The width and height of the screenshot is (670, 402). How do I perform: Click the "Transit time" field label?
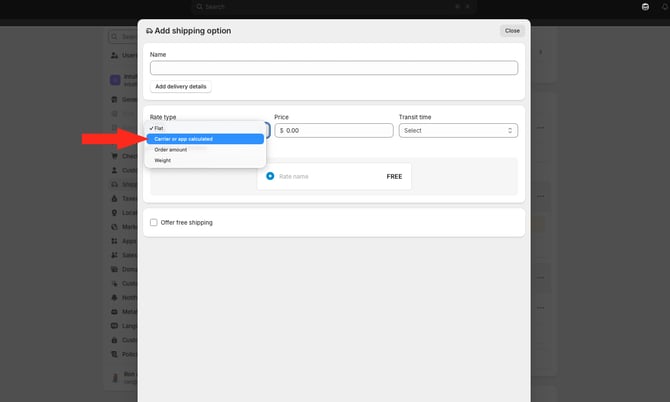[415, 117]
